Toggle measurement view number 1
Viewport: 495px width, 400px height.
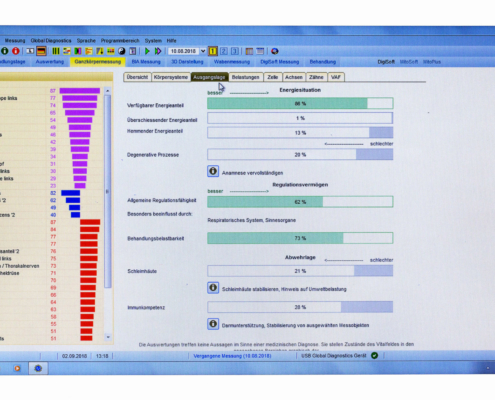(213, 51)
